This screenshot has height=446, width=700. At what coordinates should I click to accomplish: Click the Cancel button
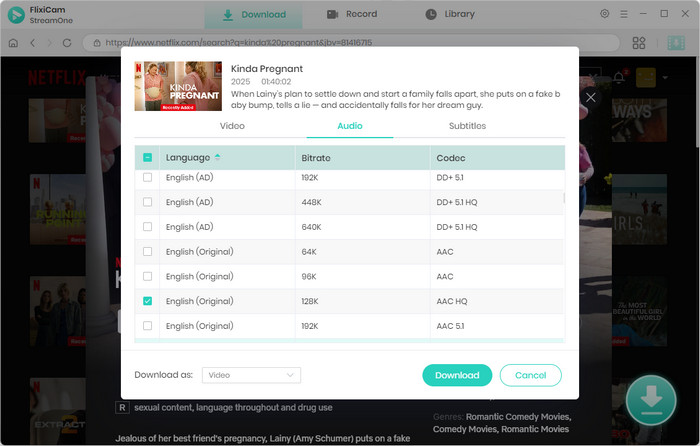(x=530, y=375)
